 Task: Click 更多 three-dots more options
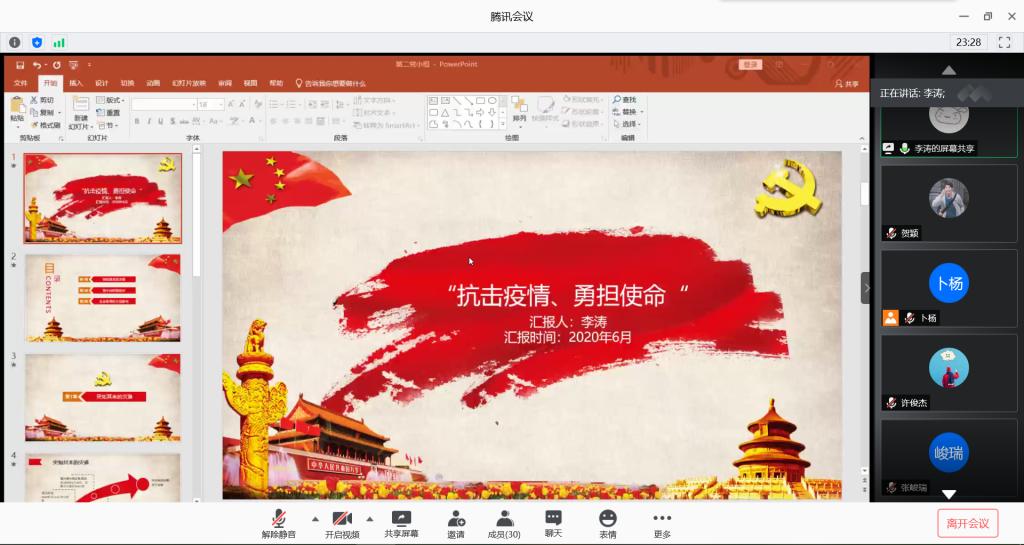[662, 518]
